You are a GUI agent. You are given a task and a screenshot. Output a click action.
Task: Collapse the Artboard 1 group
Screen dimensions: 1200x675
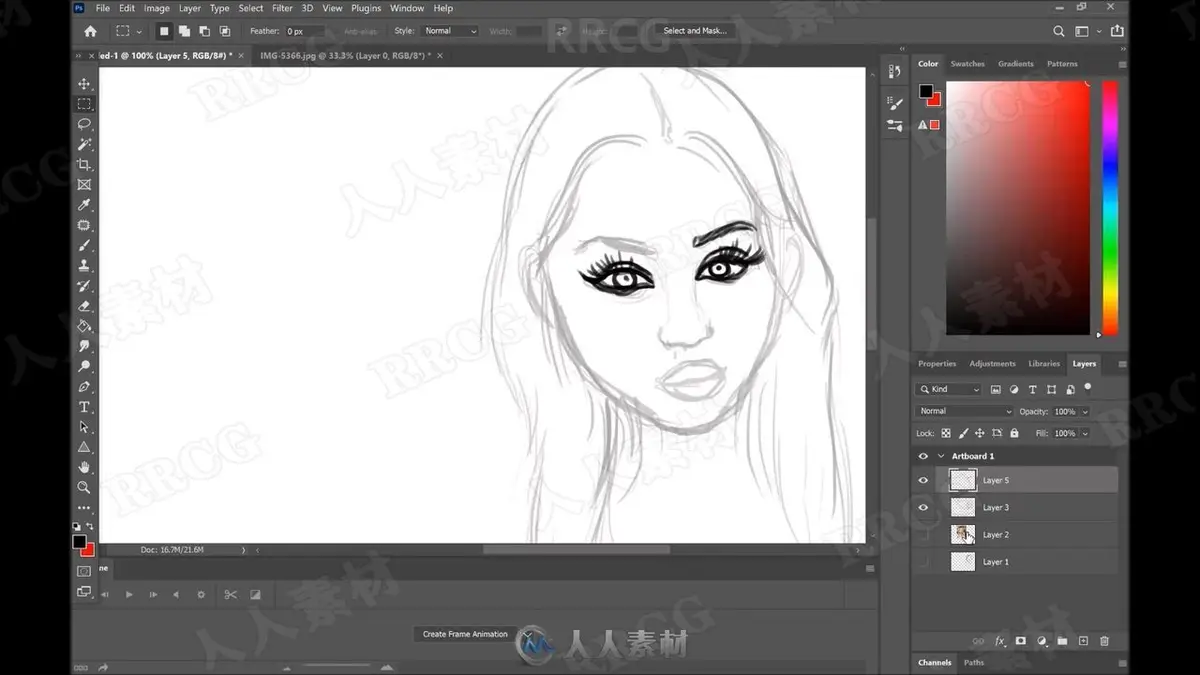pos(941,456)
